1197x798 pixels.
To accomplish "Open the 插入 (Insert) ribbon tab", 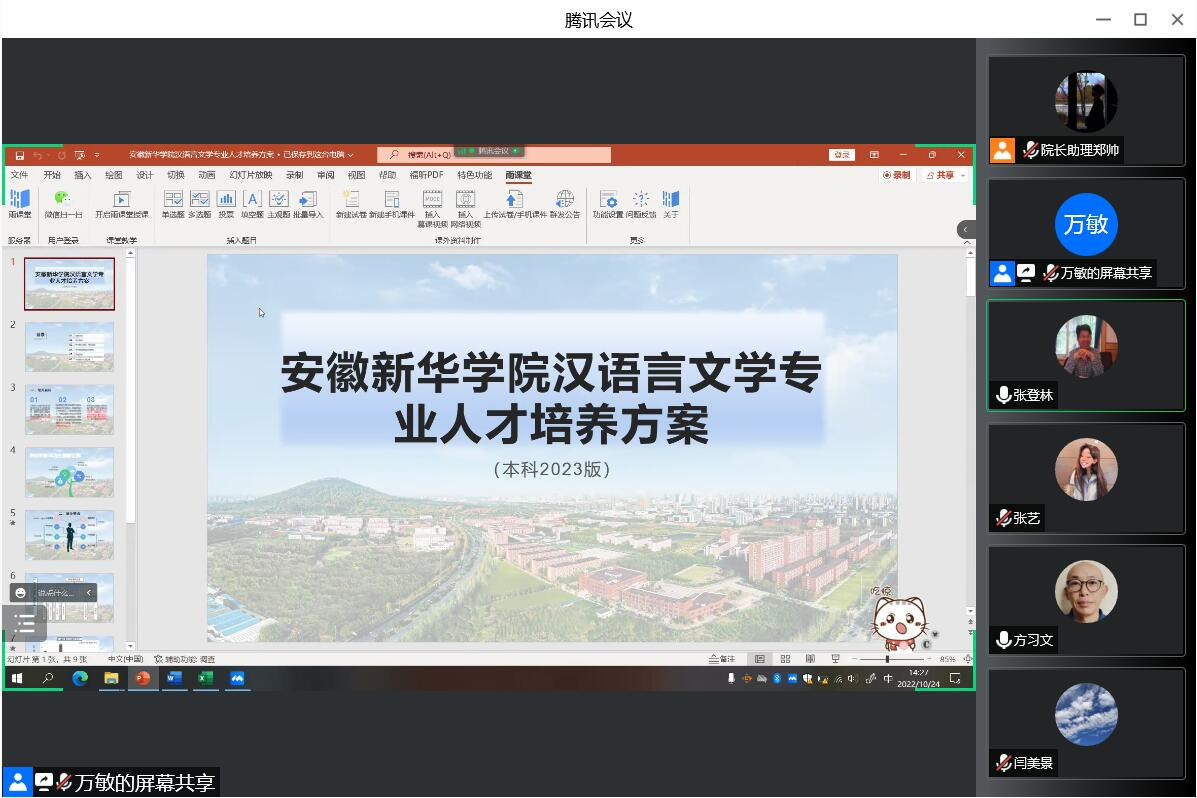I will [x=83, y=175].
